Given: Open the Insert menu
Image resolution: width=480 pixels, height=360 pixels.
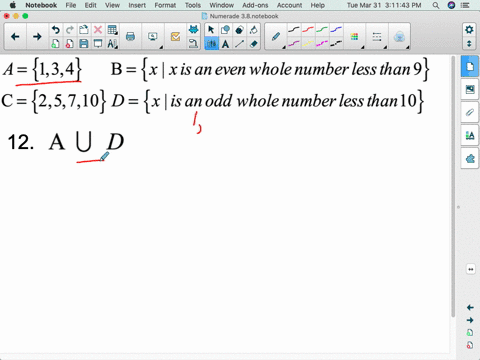Looking at the screenshot, I should click(x=137, y=5).
